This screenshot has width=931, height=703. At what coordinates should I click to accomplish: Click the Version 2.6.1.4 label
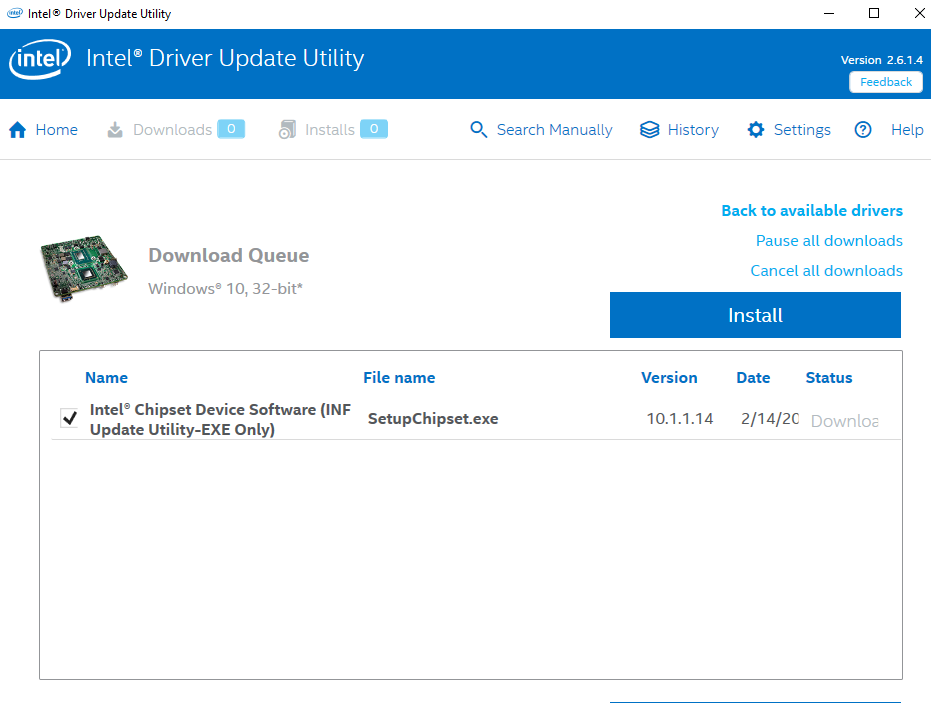coord(882,60)
